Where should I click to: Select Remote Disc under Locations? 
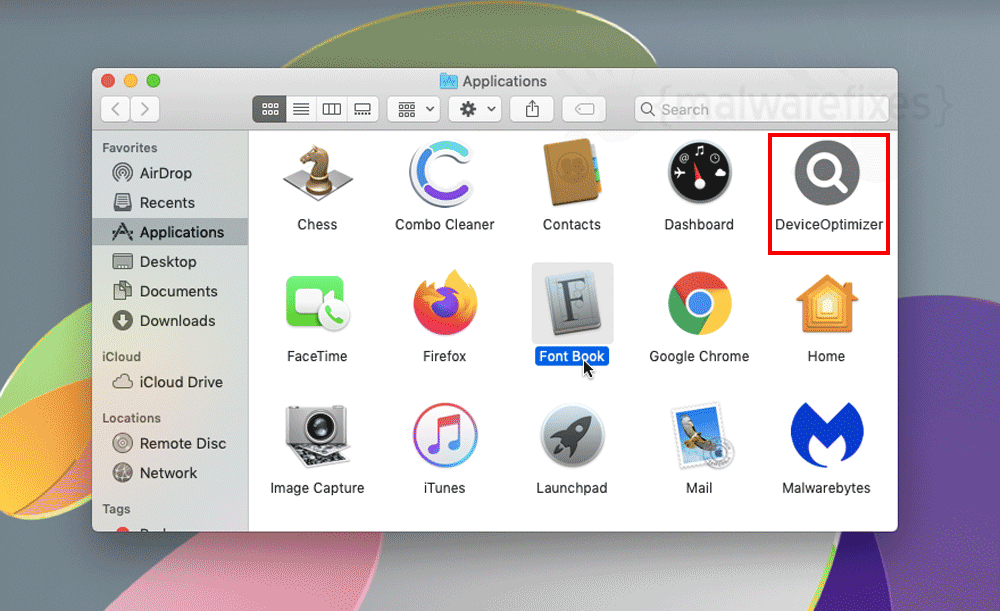pyautogui.click(x=170, y=443)
